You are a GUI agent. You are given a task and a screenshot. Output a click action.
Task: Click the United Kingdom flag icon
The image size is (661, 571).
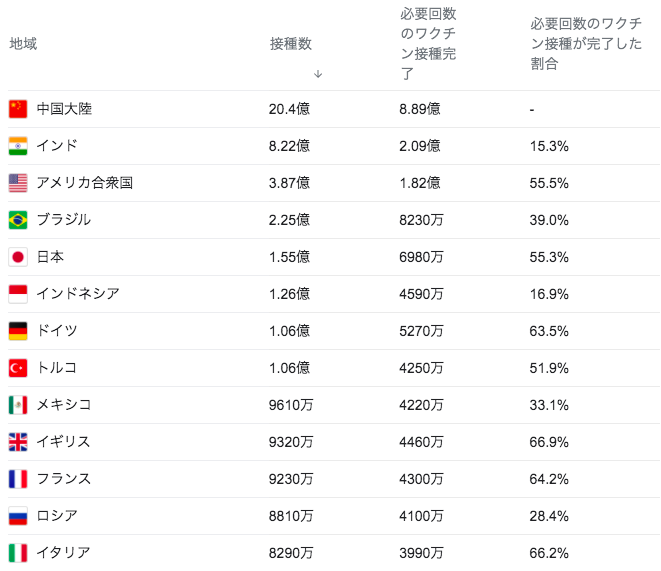pos(18,442)
